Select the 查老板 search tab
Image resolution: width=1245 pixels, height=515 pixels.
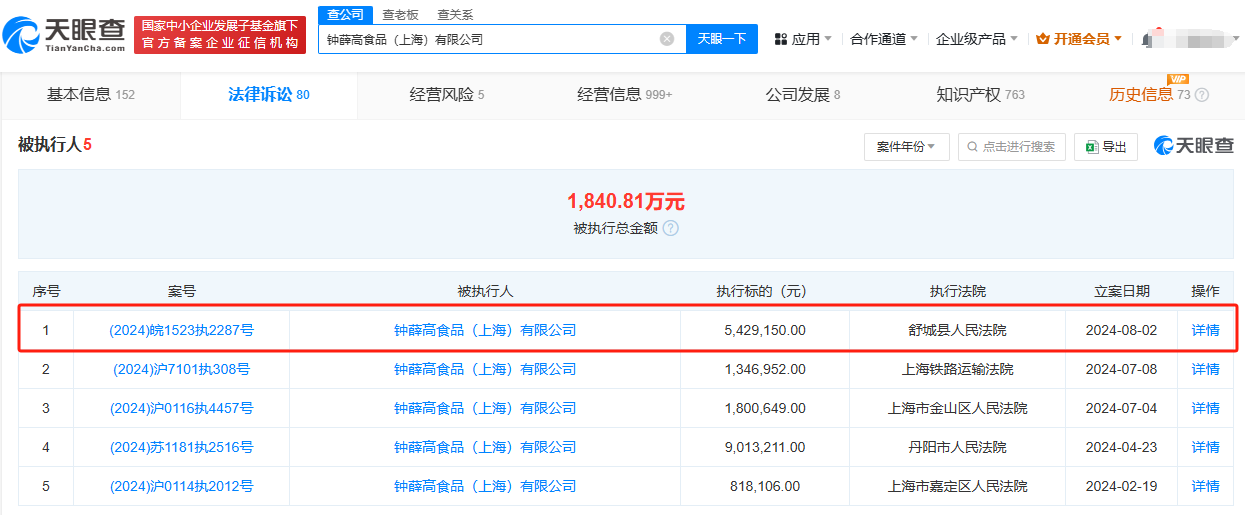[x=401, y=15]
